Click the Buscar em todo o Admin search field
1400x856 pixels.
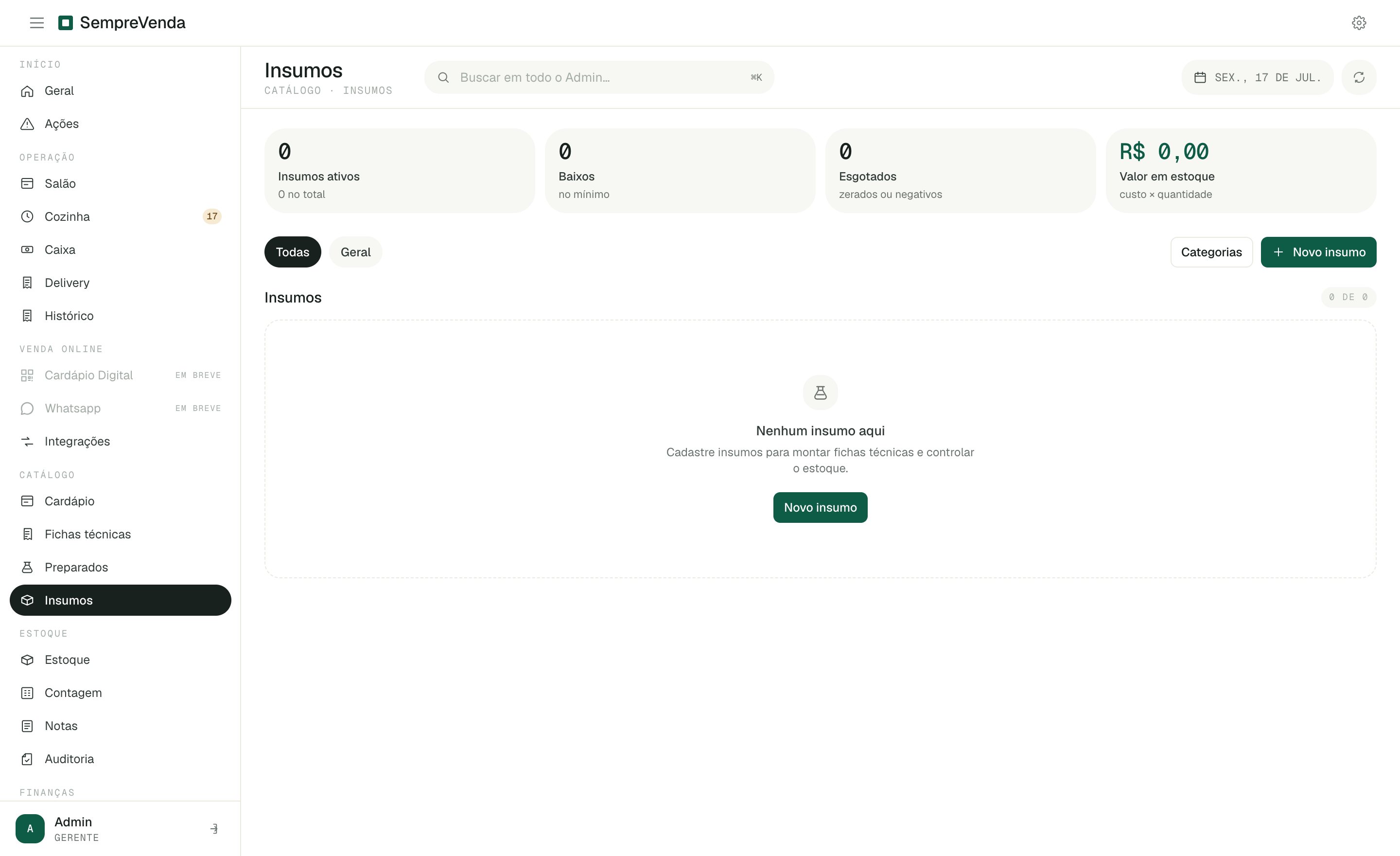click(x=599, y=77)
